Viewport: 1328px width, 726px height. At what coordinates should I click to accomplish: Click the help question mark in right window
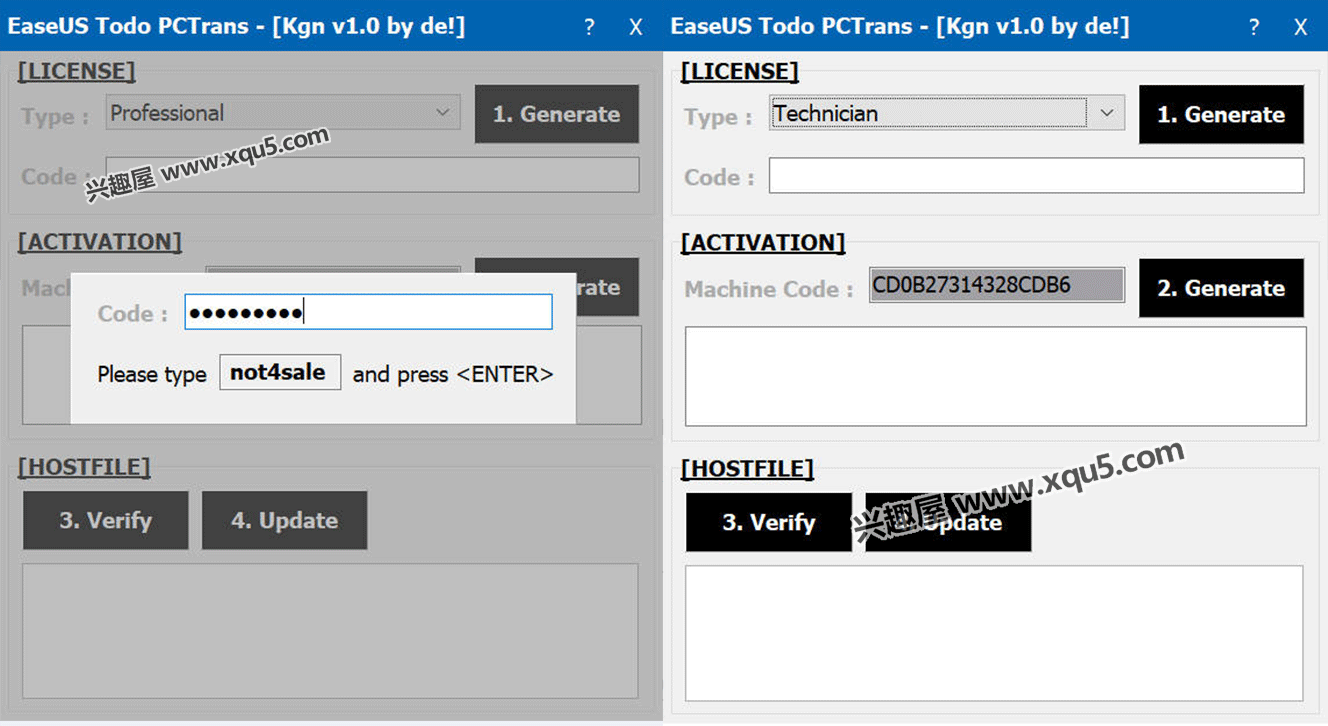click(1254, 27)
